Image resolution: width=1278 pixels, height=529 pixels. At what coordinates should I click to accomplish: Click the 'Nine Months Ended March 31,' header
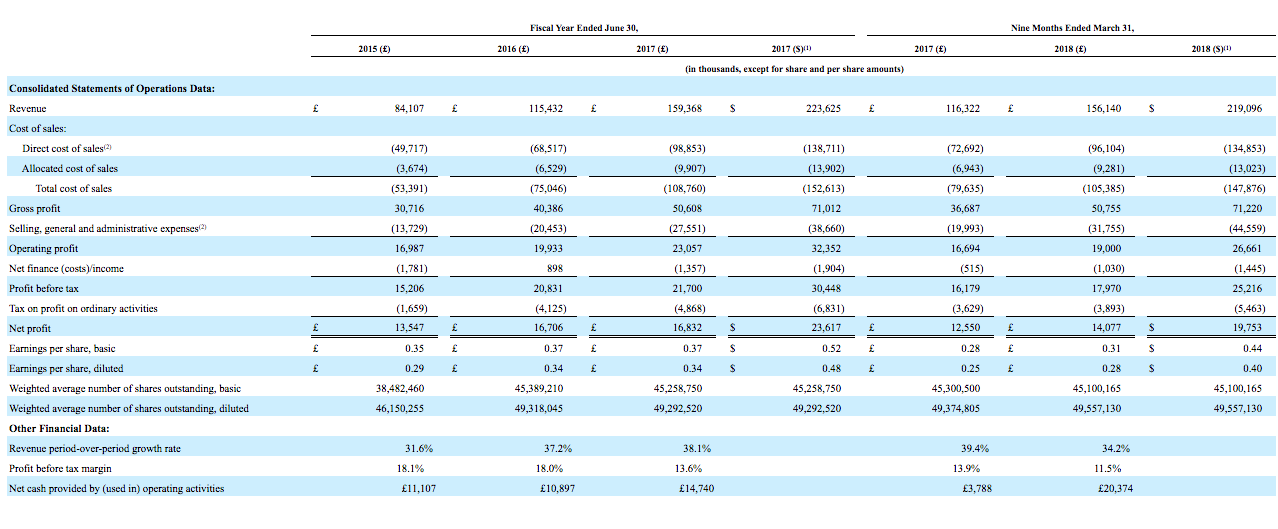1072,28
